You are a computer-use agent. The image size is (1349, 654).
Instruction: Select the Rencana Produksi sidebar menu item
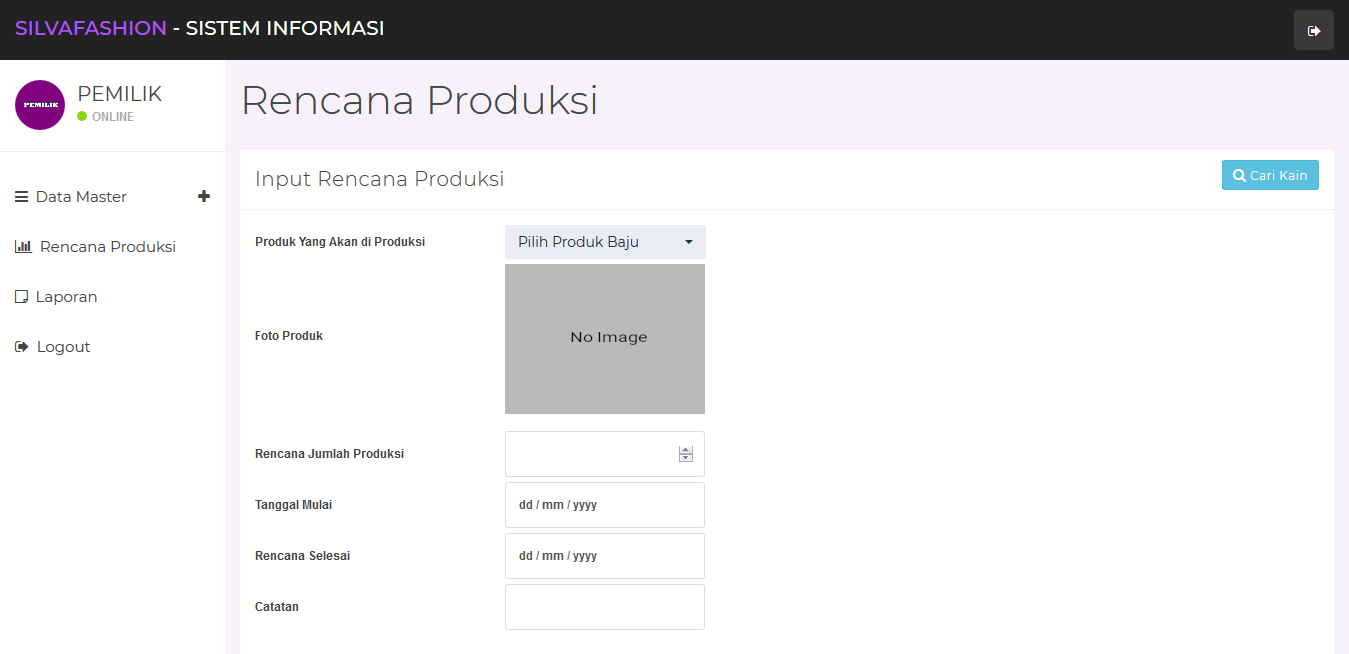point(106,246)
